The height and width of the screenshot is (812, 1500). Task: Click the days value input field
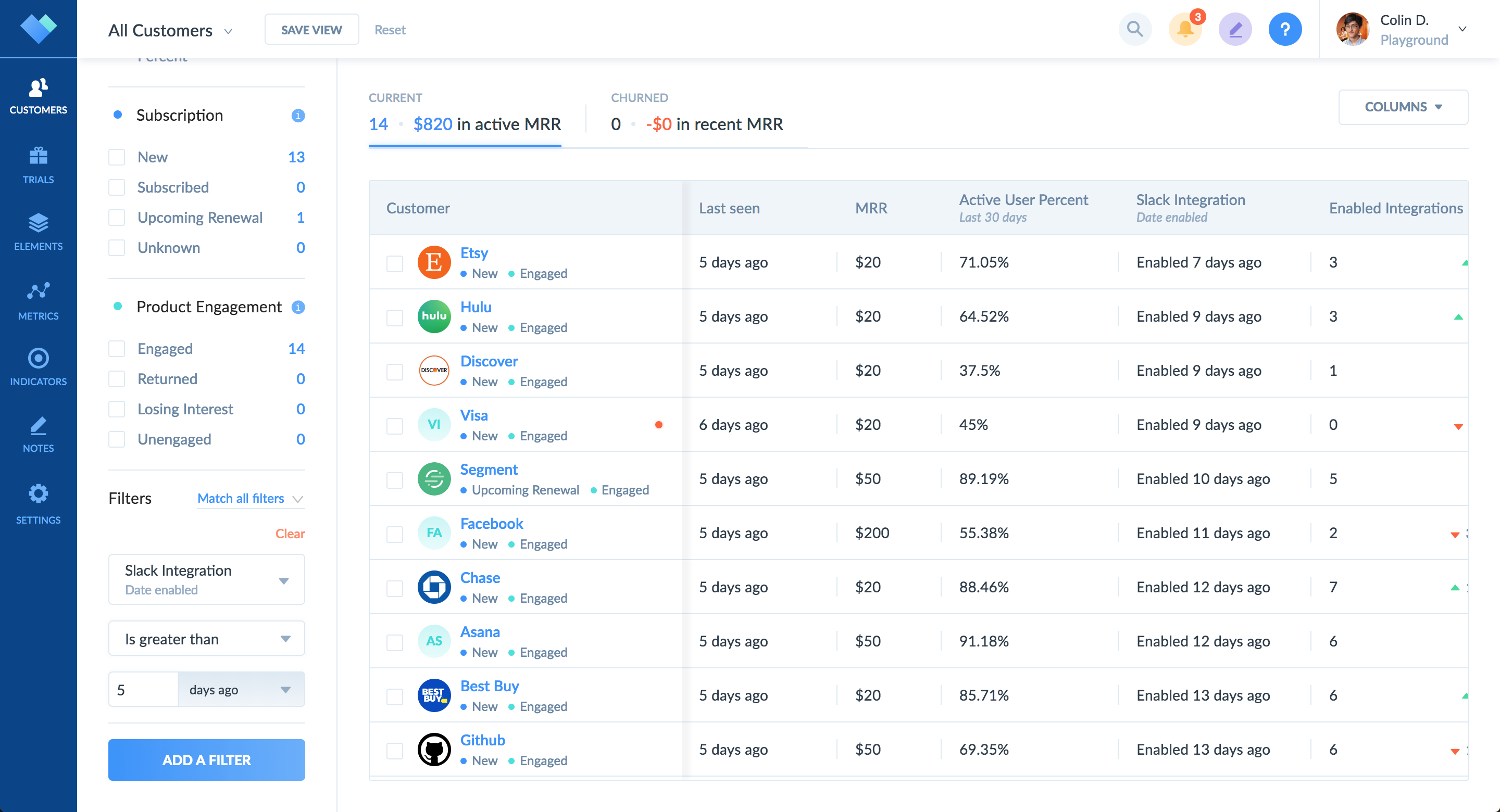coord(143,690)
